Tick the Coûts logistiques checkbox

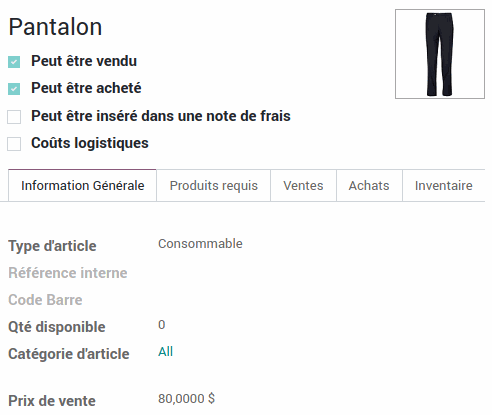pyautogui.click(x=14, y=144)
